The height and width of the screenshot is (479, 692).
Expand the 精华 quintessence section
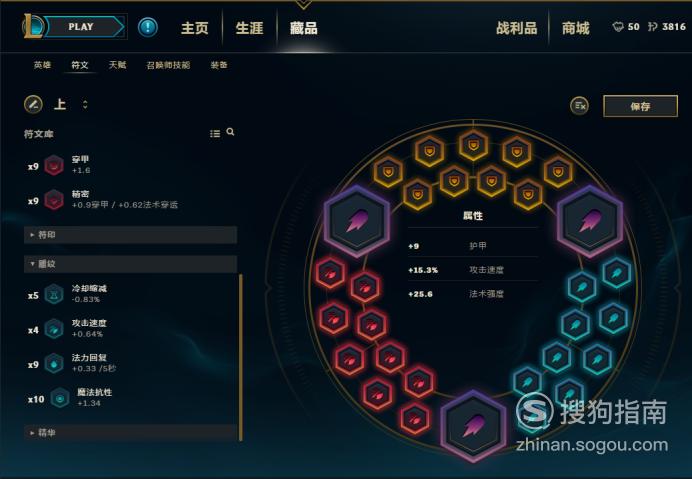(131, 433)
